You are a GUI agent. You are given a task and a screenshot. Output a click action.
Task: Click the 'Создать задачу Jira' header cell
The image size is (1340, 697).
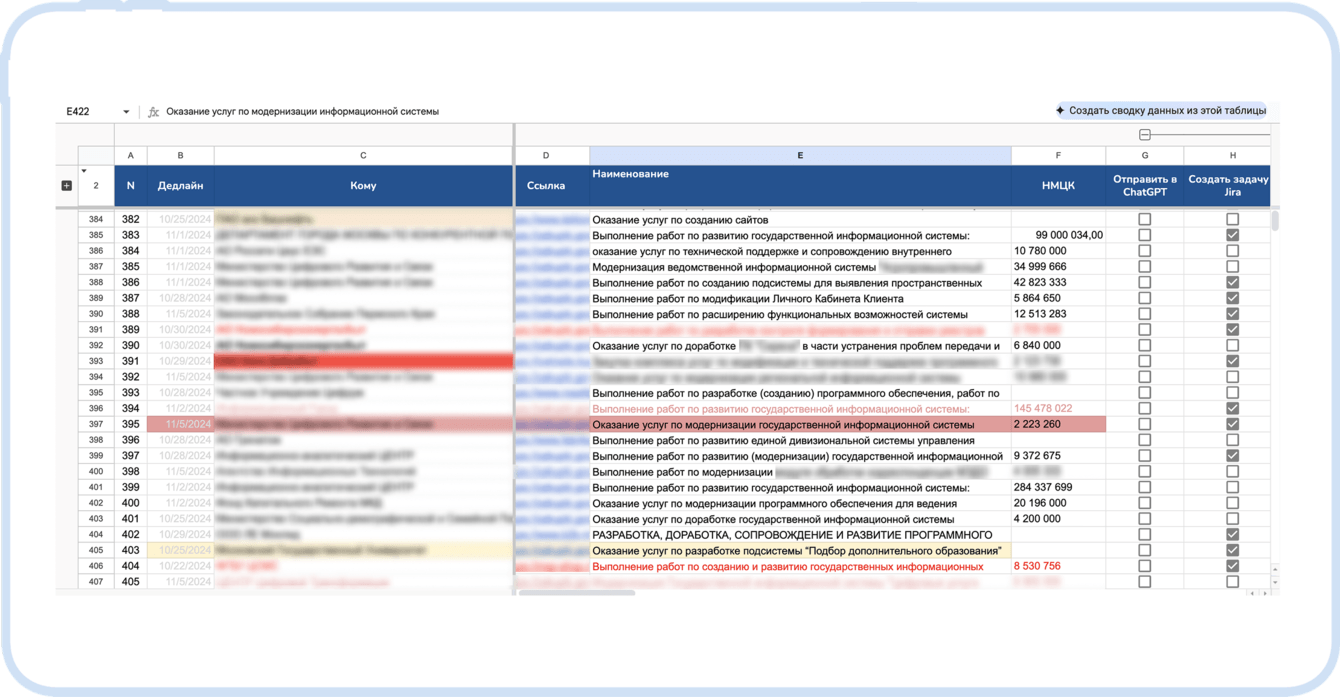click(1228, 186)
